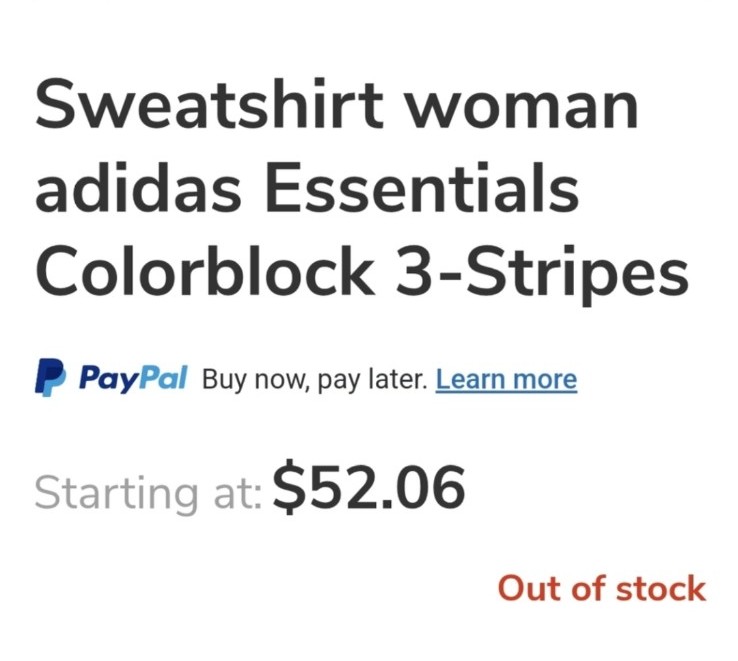The width and height of the screenshot is (738, 661).
Task: Select the word 'Sweatshirt' in title
Action: click(x=209, y=103)
